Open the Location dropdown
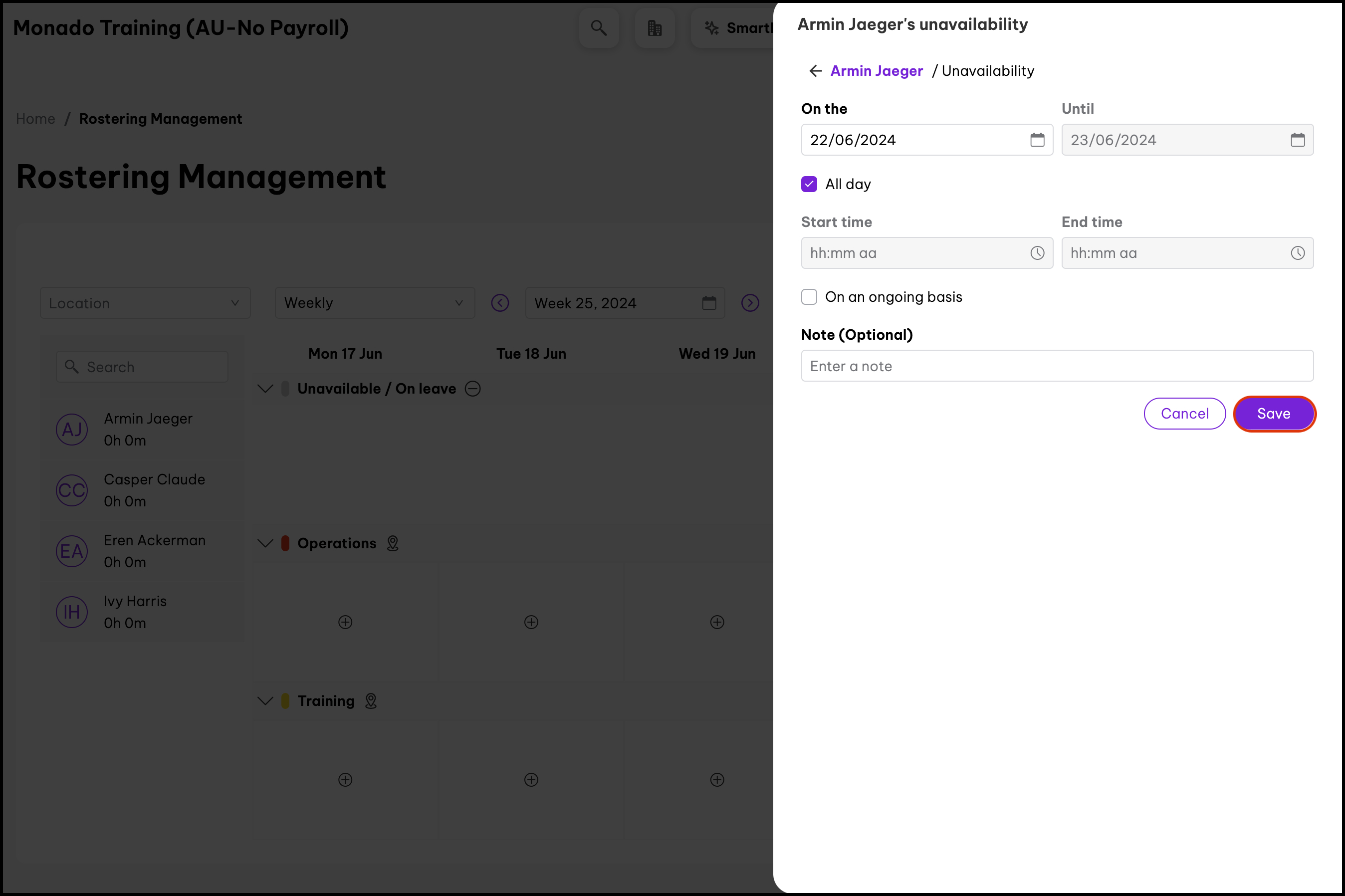The height and width of the screenshot is (896, 1345). (x=145, y=303)
